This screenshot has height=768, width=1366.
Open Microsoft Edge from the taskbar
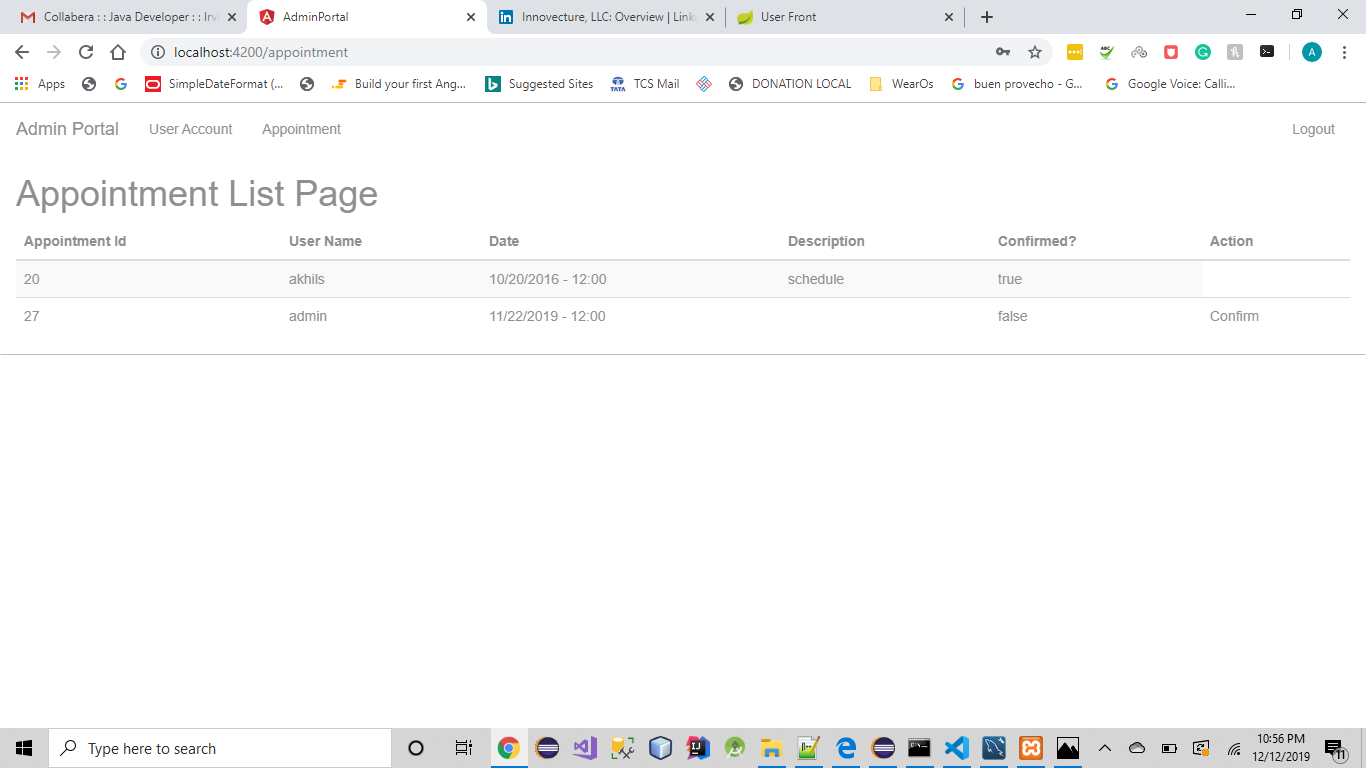(x=846, y=748)
